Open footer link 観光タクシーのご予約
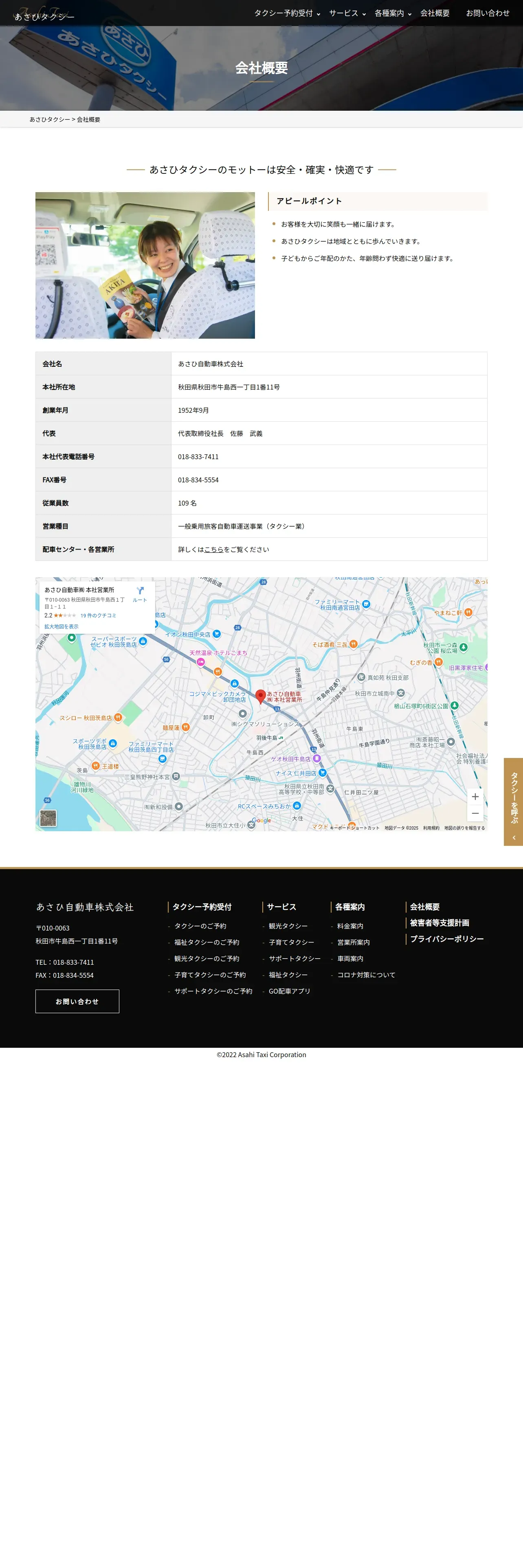The image size is (523, 1568). click(207, 959)
